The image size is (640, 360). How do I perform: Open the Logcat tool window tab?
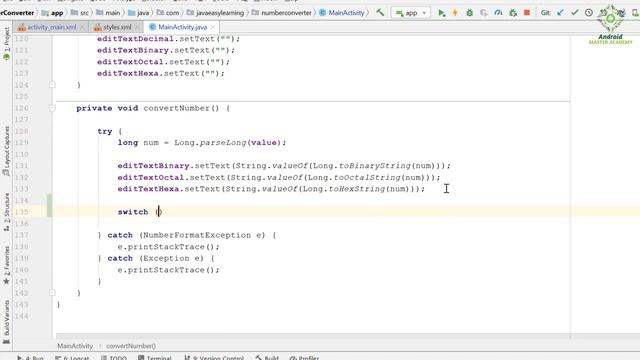pos(72,358)
